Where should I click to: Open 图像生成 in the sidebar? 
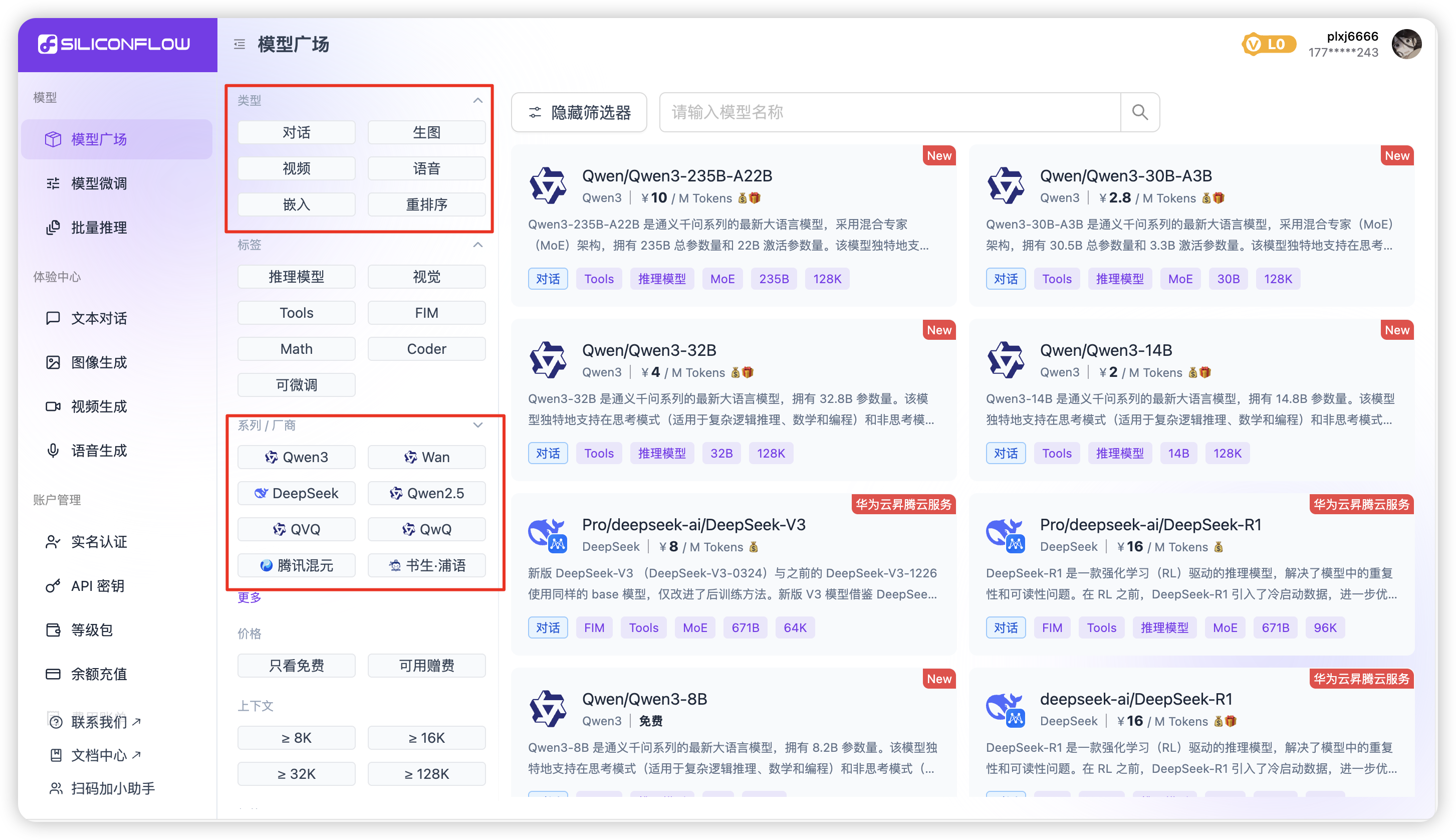[116, 362]
